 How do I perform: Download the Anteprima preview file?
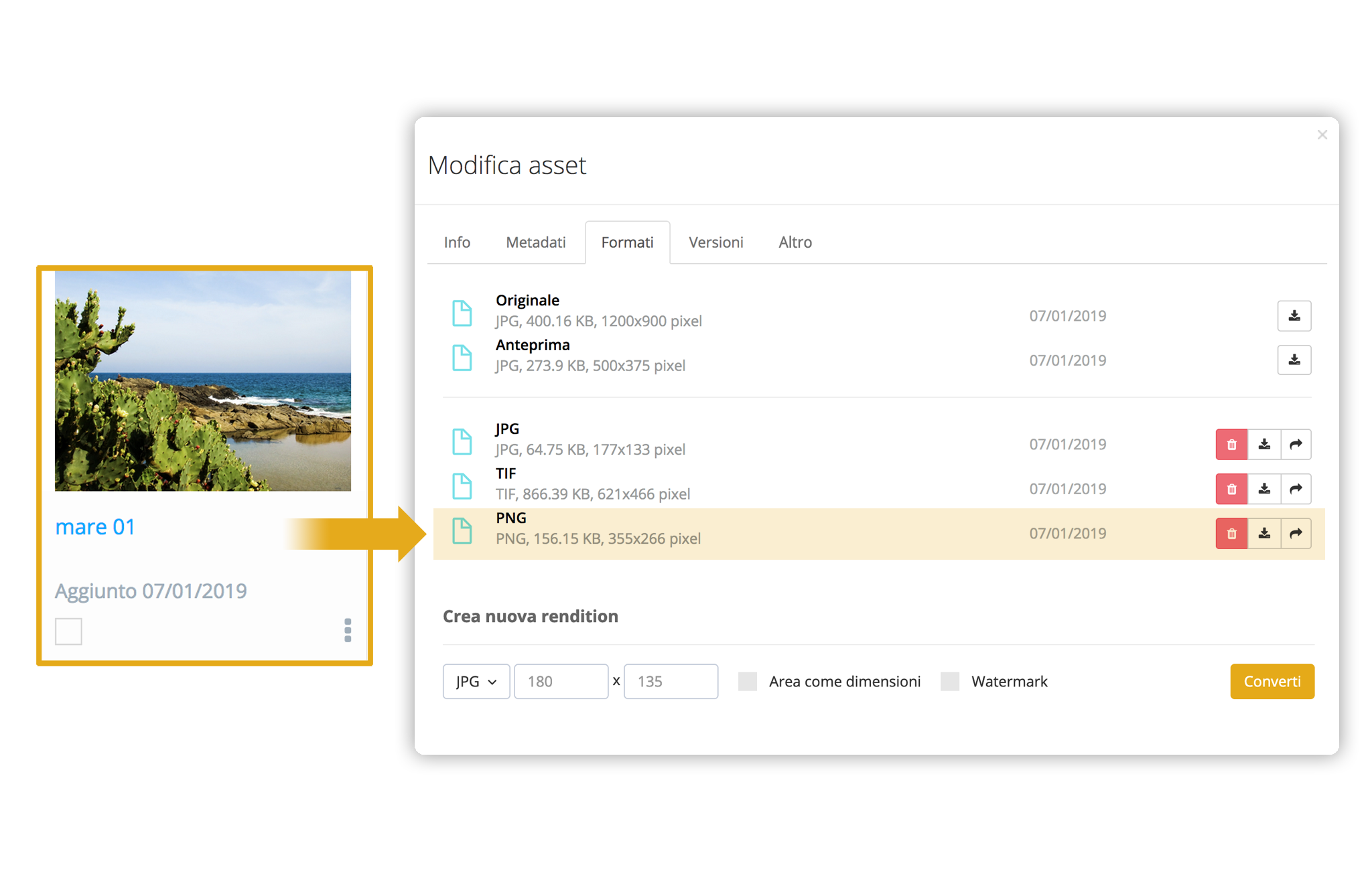[1294, 360]
